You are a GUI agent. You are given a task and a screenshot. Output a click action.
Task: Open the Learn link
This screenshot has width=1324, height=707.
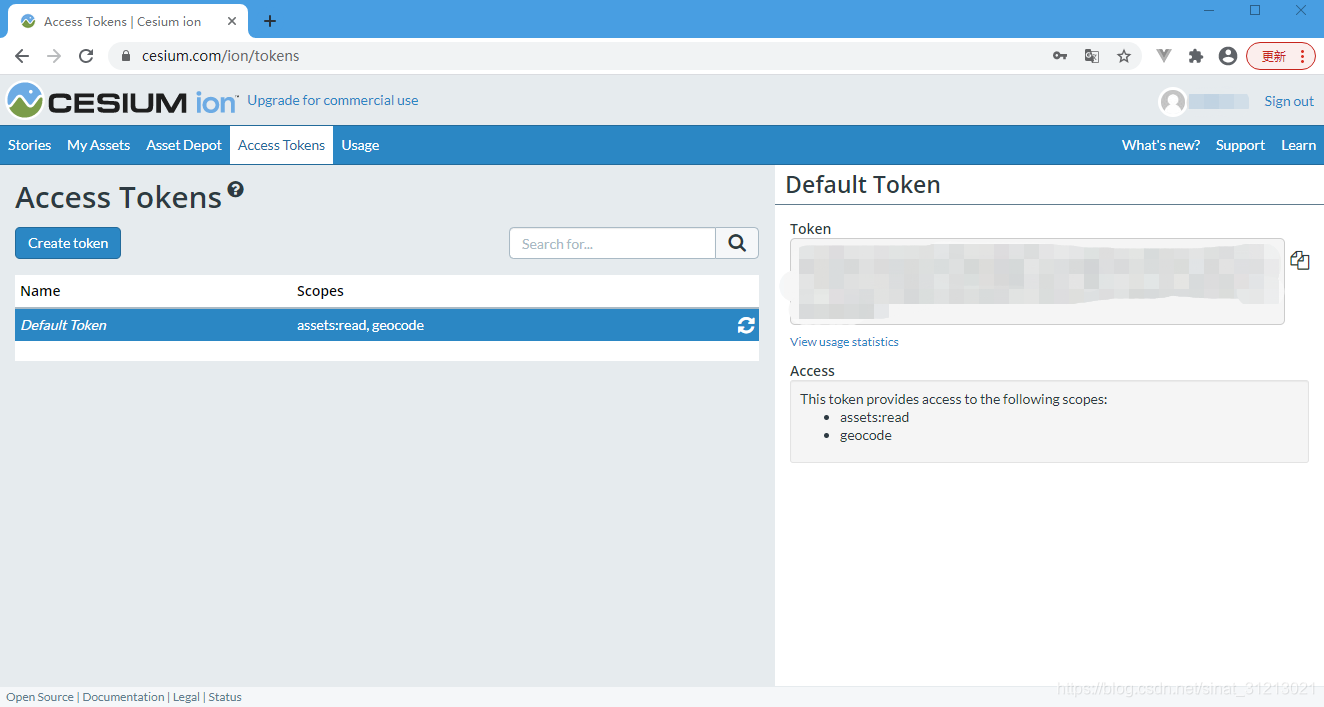pos(1299,145)
